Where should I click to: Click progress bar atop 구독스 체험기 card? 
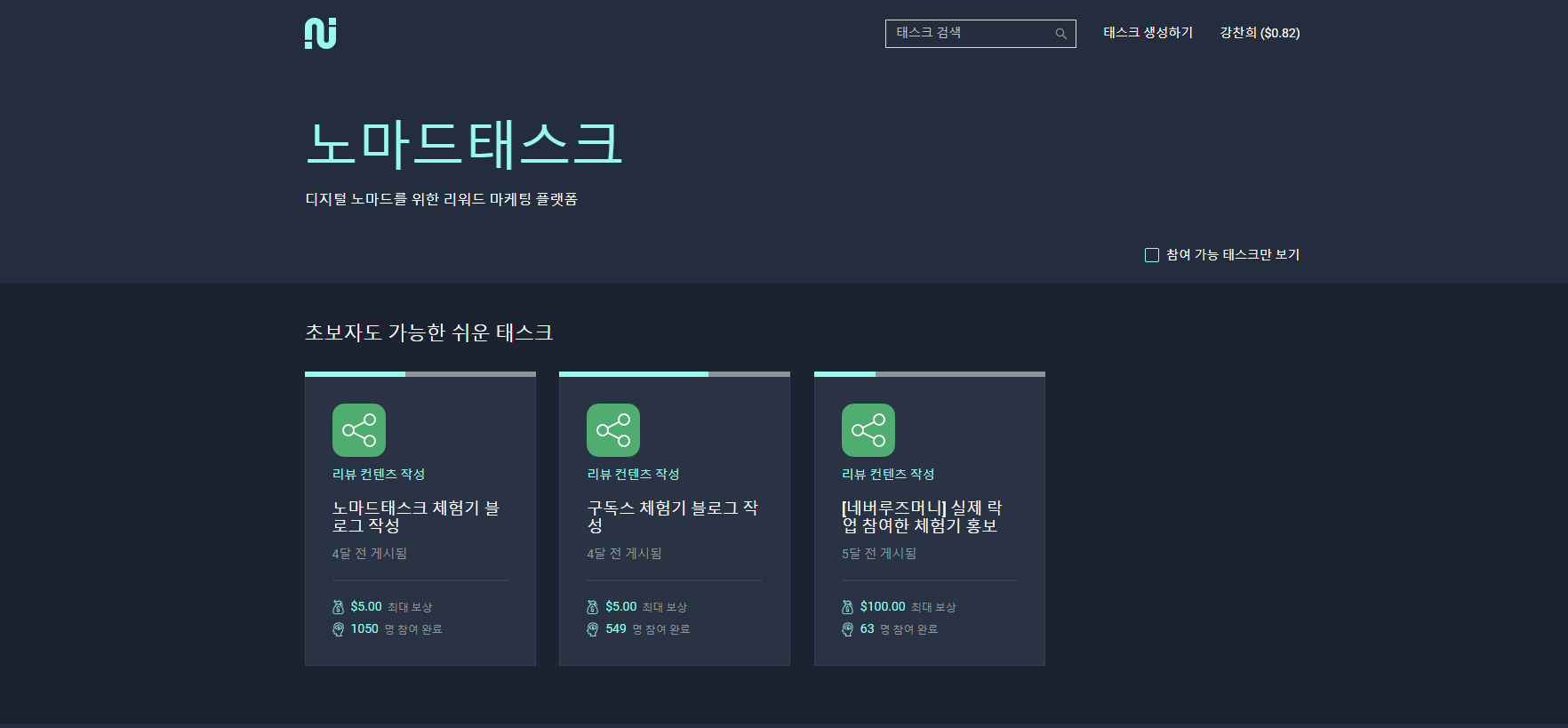675,374
